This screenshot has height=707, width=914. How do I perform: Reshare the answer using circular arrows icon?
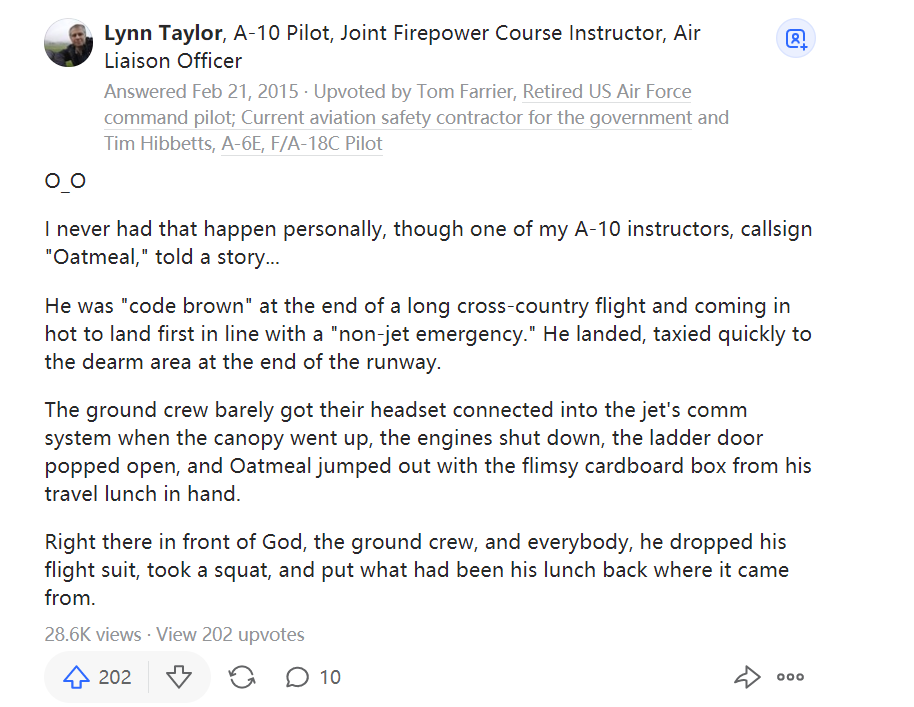pyautogui.click(x=241, y=677)
